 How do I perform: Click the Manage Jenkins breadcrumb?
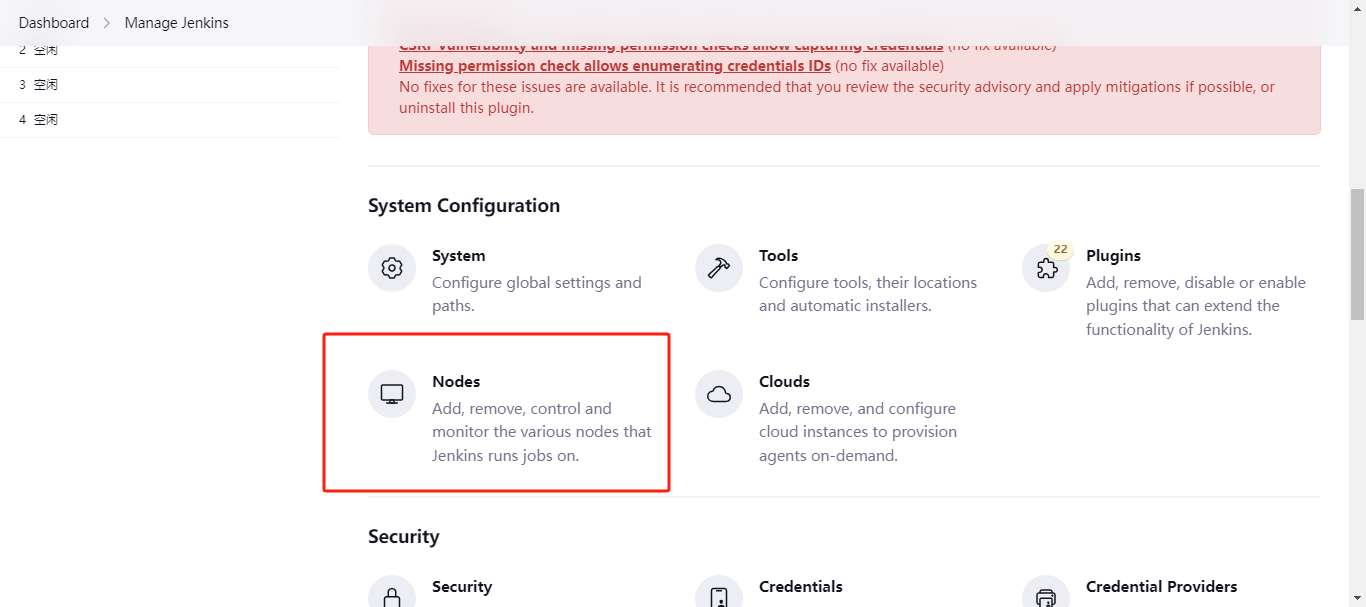pyautogui.click(x=176, y=22)
